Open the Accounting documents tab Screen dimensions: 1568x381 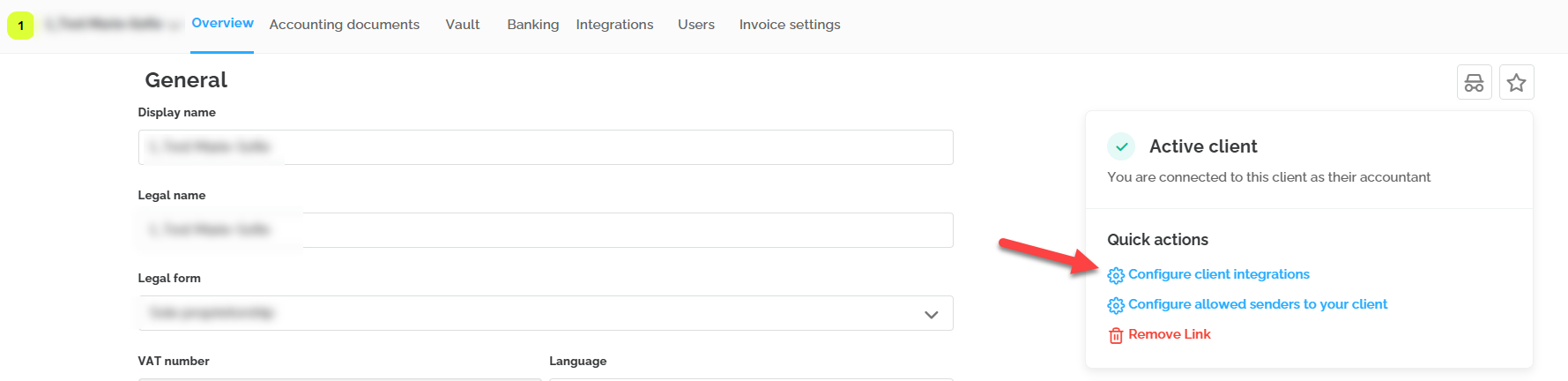[x=344, y=25]
